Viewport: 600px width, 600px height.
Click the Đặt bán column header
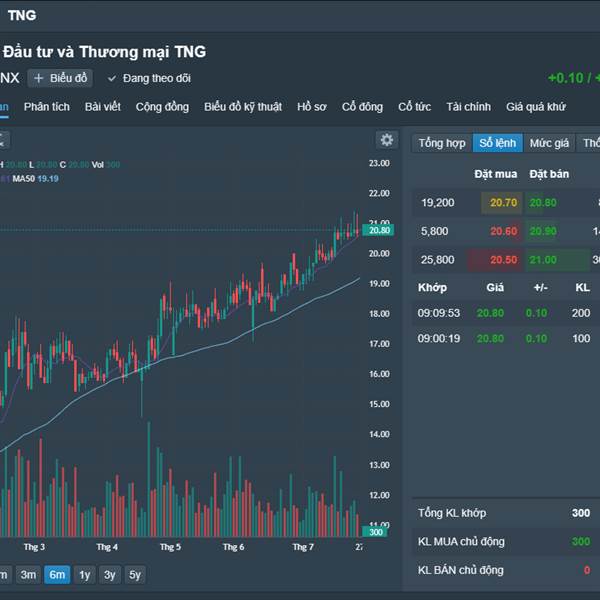tap(549, 174)
